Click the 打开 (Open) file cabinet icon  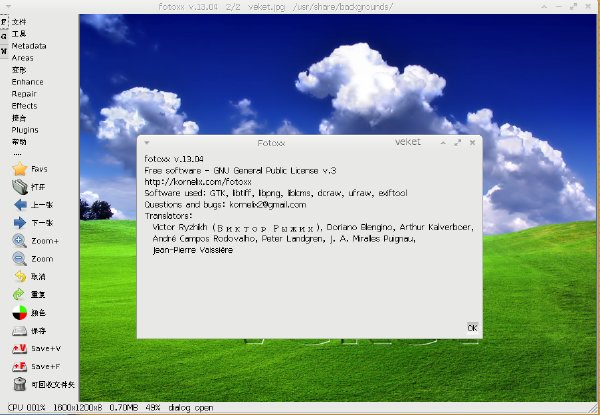[20, 187]
